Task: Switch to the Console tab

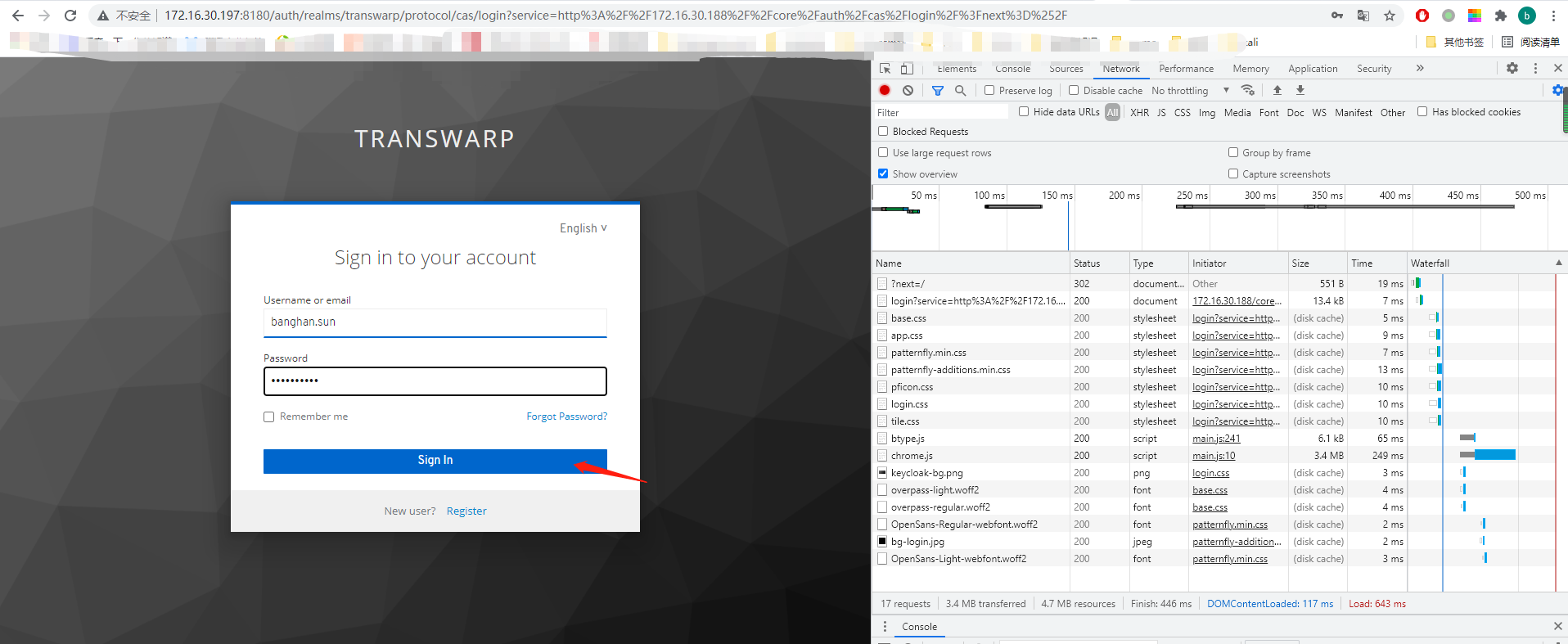Action: click(1013, 69)
